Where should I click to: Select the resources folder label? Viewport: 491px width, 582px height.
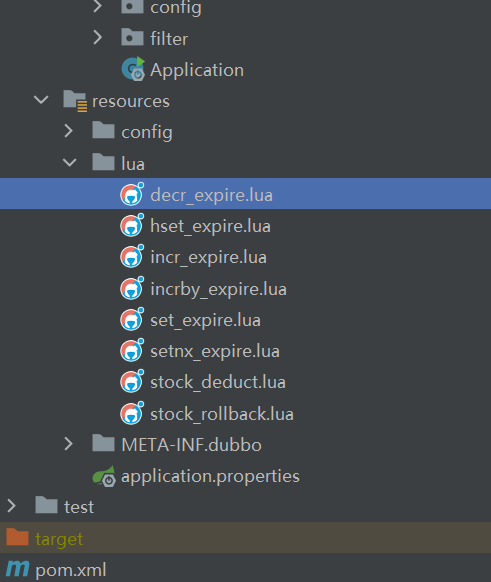[131, 101]
